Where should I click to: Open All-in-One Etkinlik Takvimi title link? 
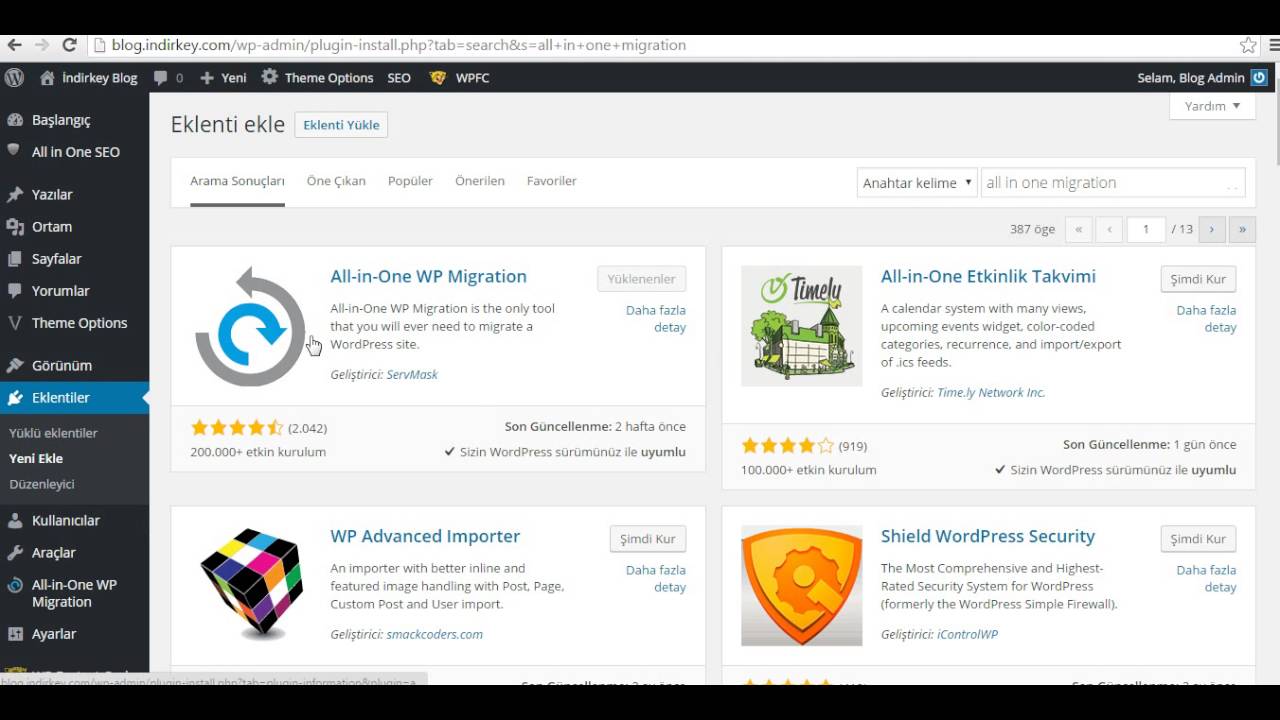(x=988, y=277)
